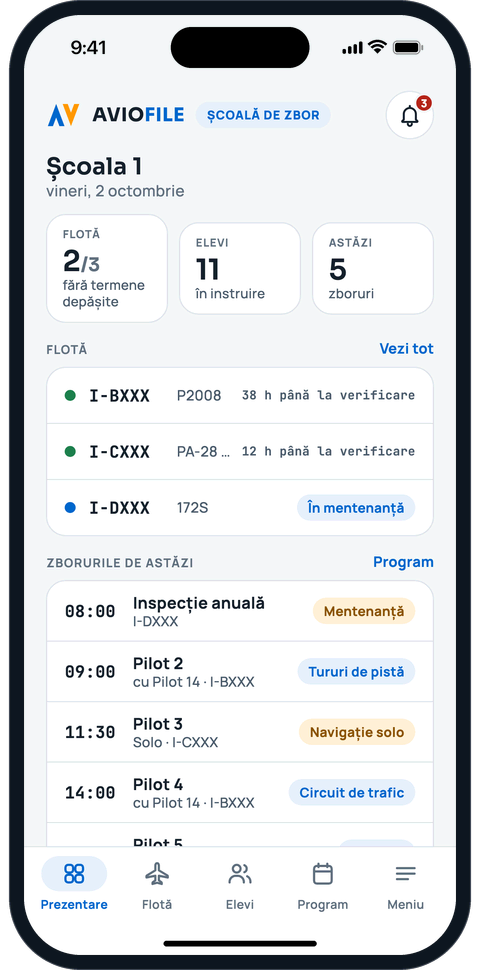Tap the Program calendar icon
The image size is (480, 970).
click(323, 874)
